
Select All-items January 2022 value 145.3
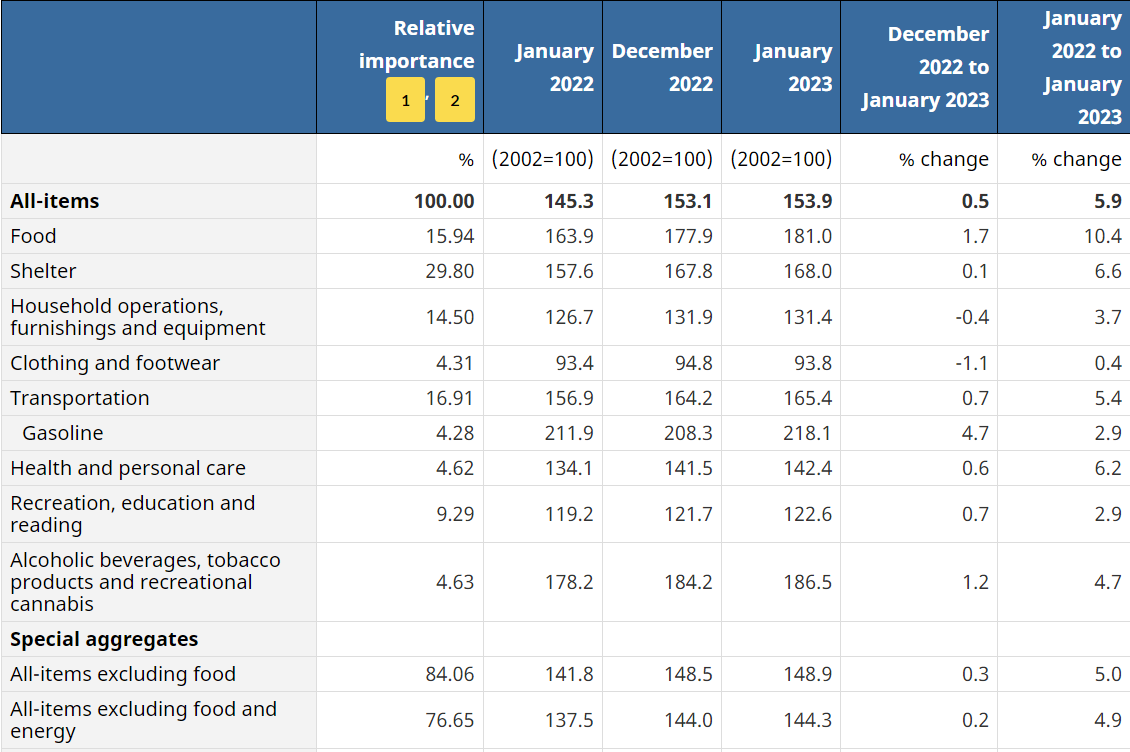pos(569,201)
